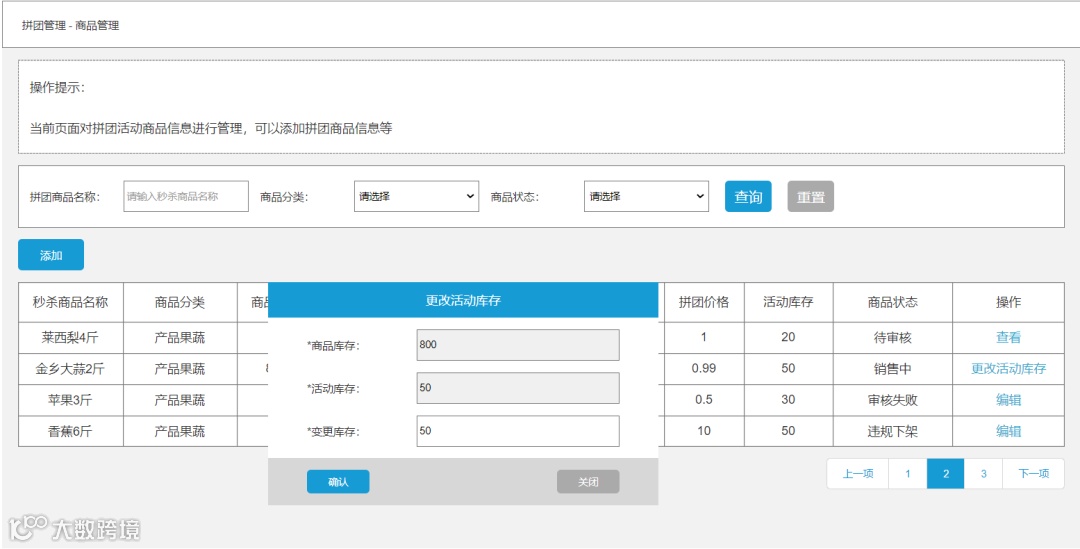This screenshot has height=549, width=1080.
Task: Click the 活动库存 column header
Action: 789,302
